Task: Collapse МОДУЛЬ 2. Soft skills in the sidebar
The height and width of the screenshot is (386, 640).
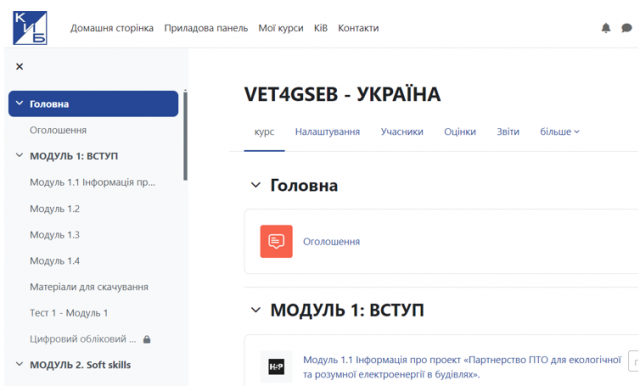Action: coord(19,364)
